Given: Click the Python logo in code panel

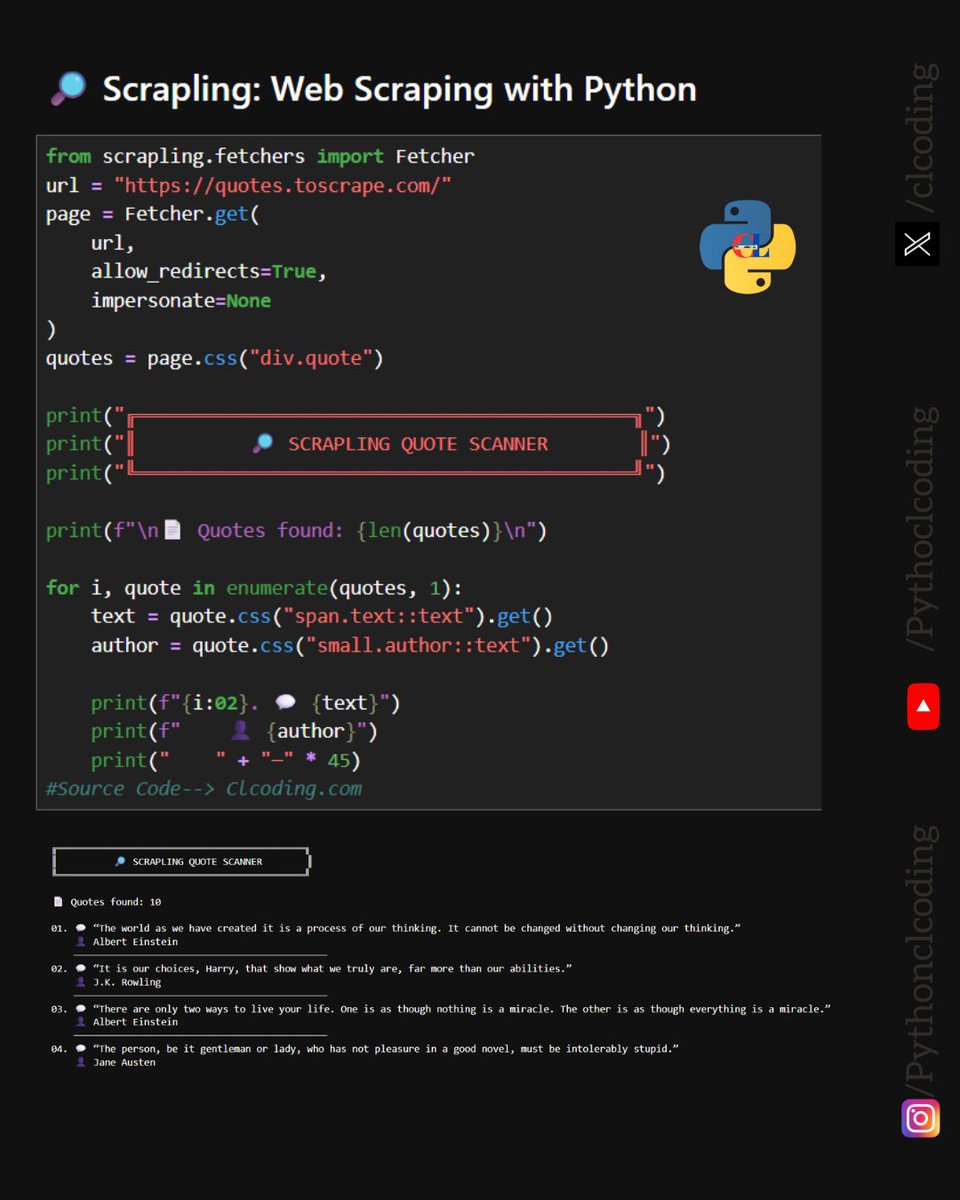Looking at the screenshot, I should click(x=748, y=247).
